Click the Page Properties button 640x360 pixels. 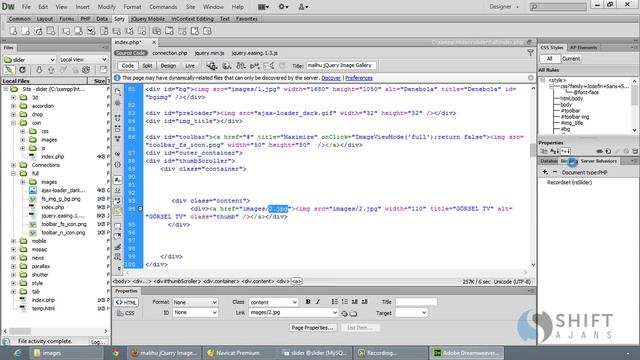click(x=313, y=328)
